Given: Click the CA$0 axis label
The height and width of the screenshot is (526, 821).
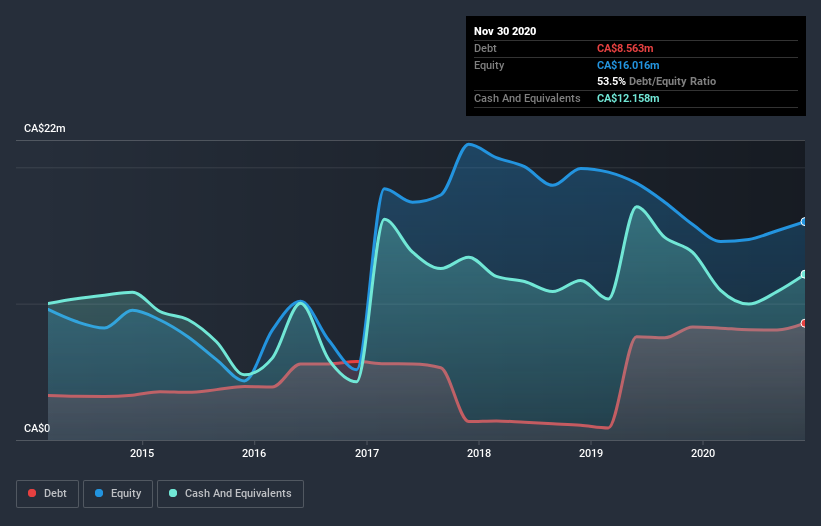Looking at the screenshot, I should [x=37, y=428].
